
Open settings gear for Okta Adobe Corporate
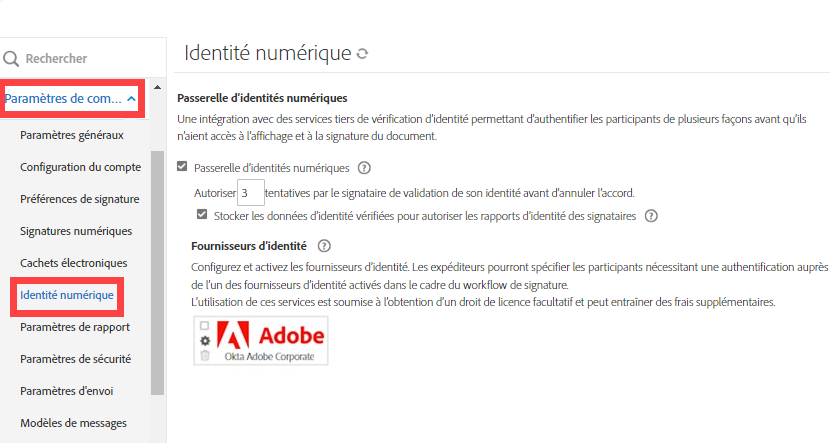pyautogui.click(x=205, y=341)
